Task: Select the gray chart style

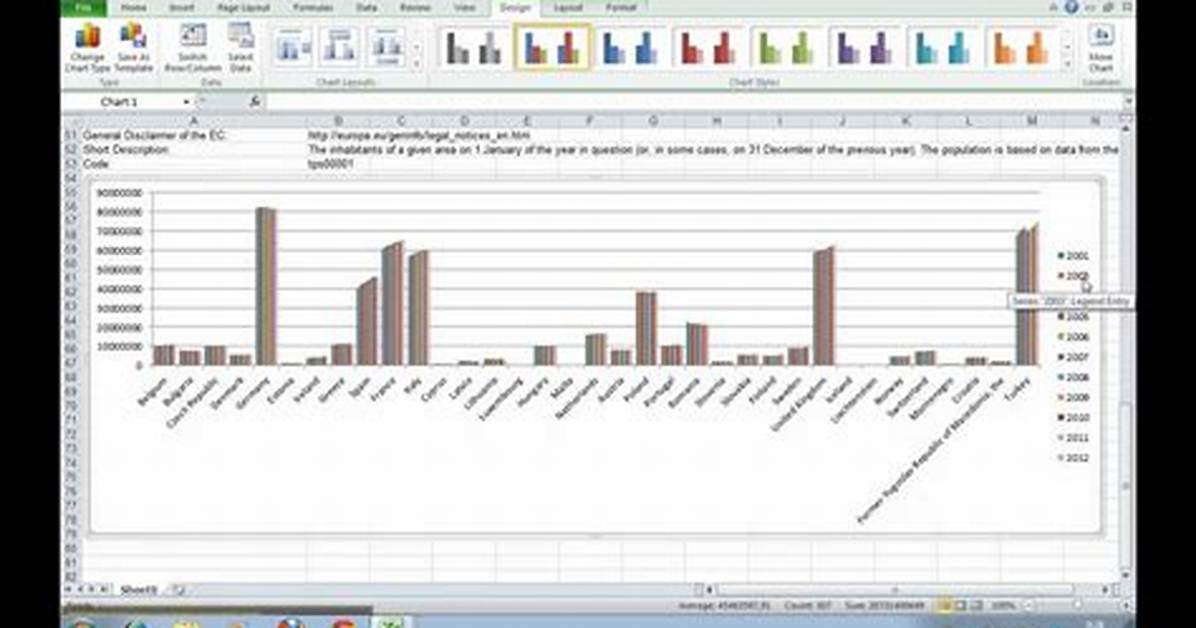Action: click(x=474, y=48)
